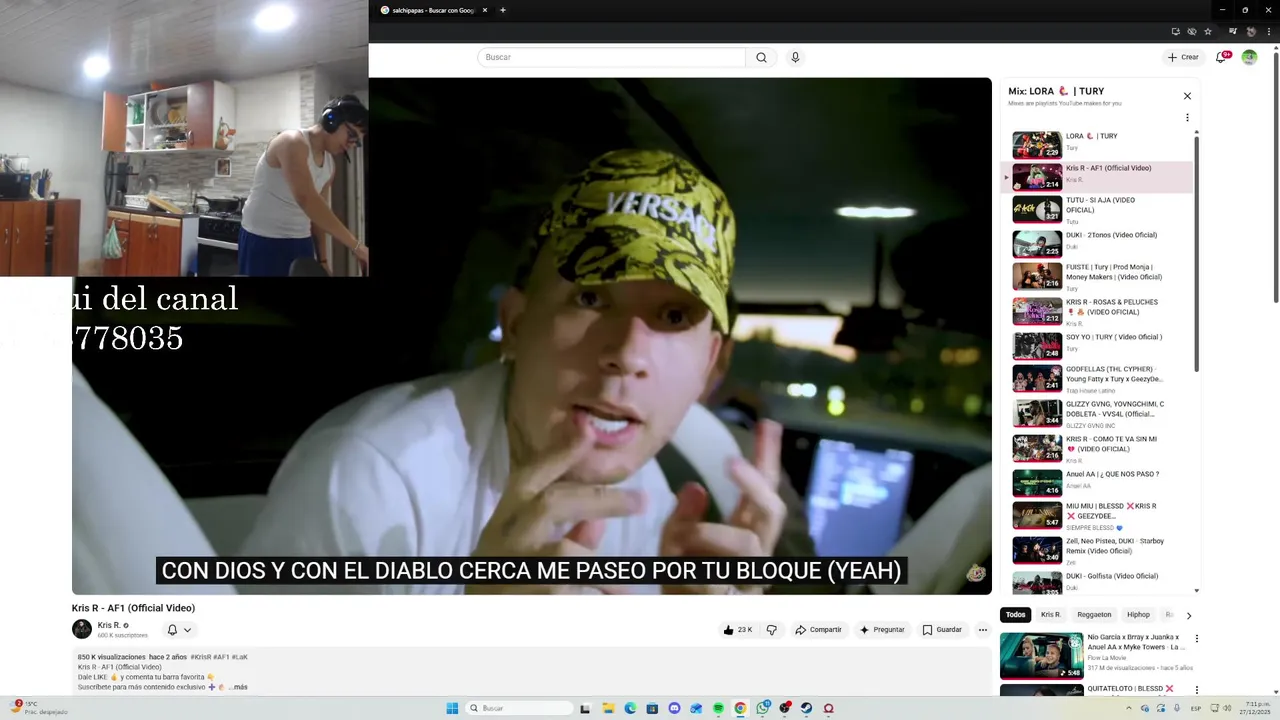Select the Reggaeton filter chip
Viewport: 1280px width, 720px height.
pos(1094,615)
